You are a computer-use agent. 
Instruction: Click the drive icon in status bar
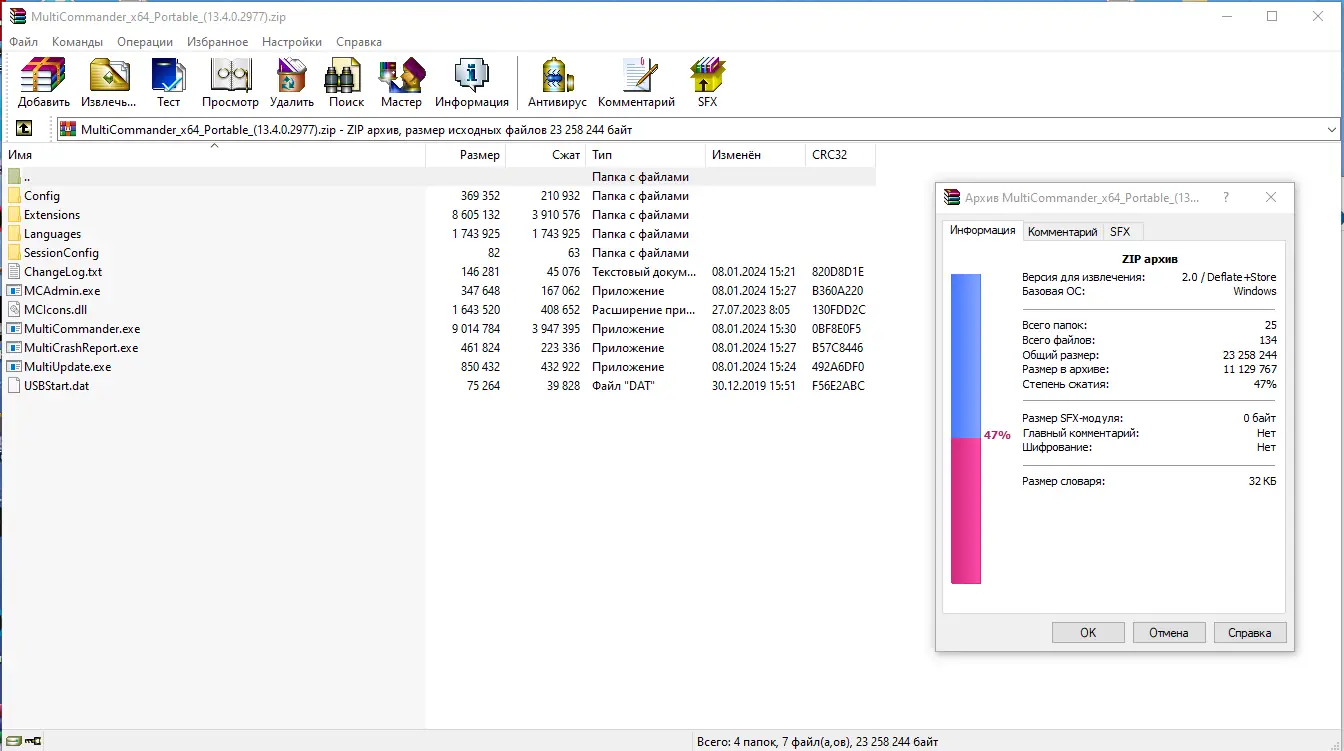tap(13, 741)
